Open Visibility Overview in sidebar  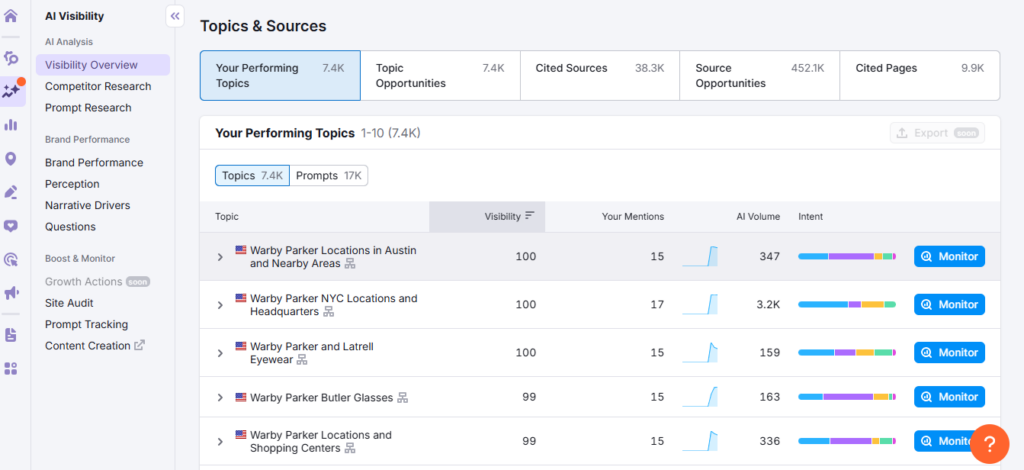(x=103, y=65)
